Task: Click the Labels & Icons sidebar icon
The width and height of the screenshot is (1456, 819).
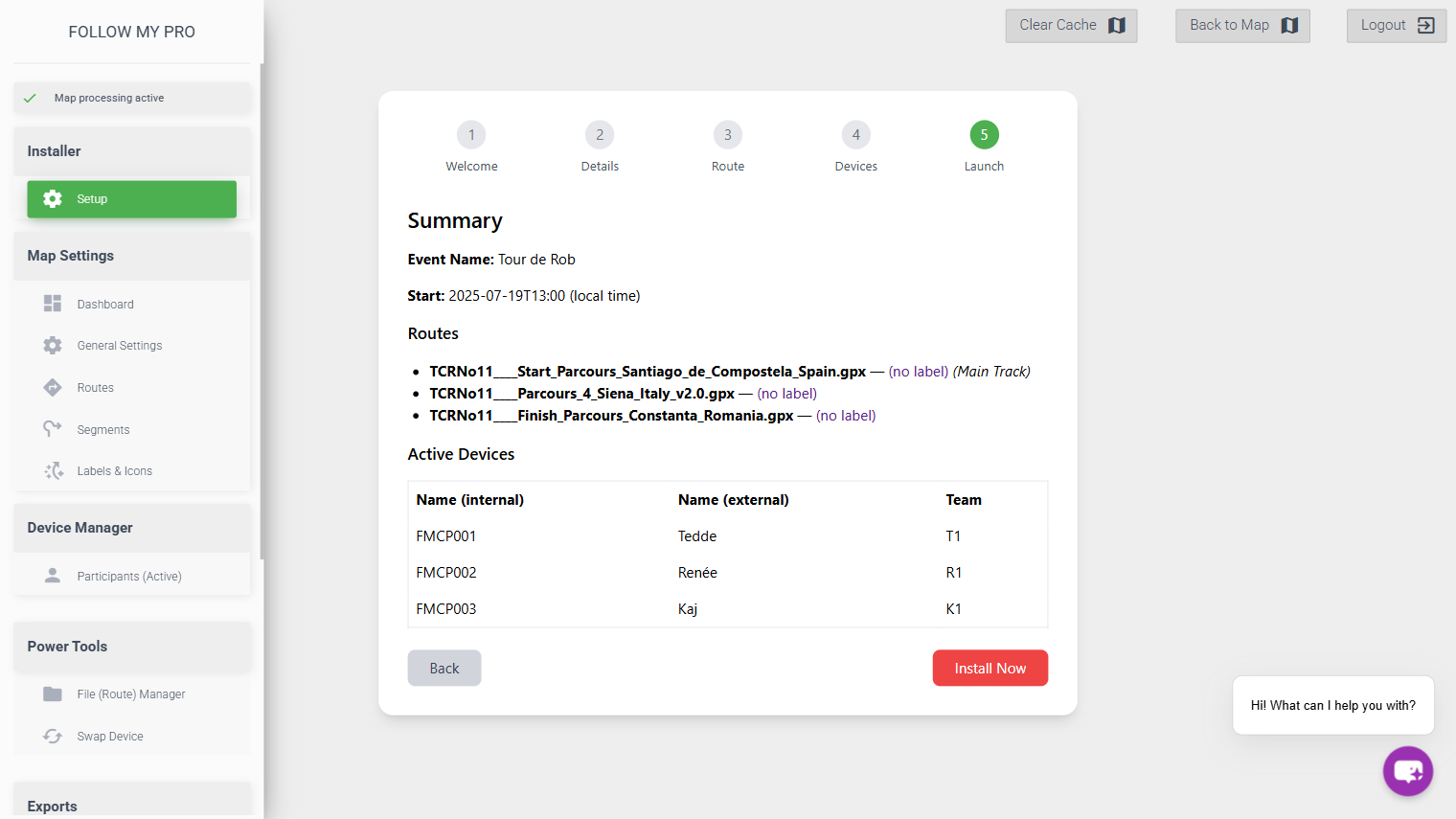Action: (53, 470)
